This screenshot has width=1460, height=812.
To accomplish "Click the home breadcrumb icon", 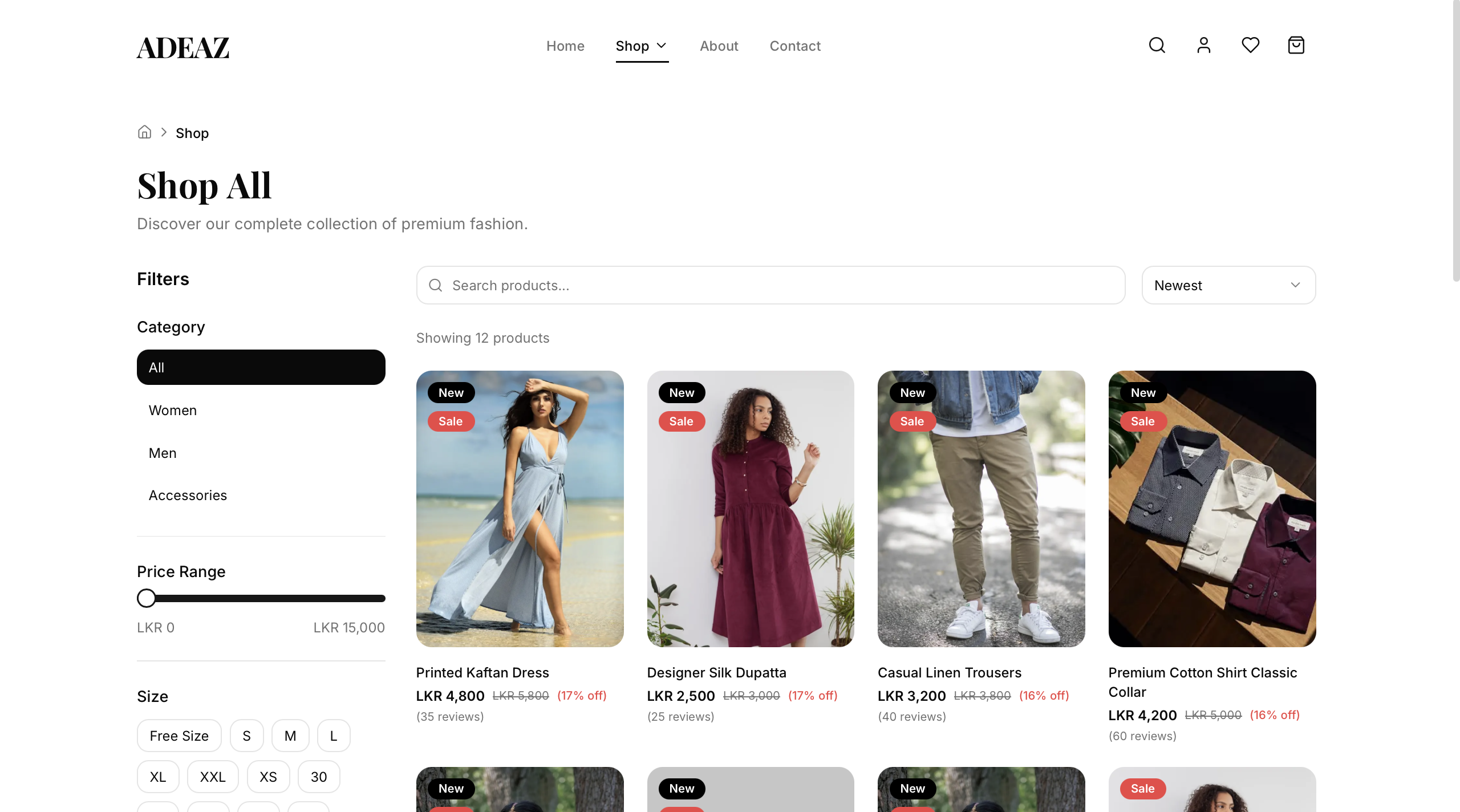I will (x=144, y=132).
